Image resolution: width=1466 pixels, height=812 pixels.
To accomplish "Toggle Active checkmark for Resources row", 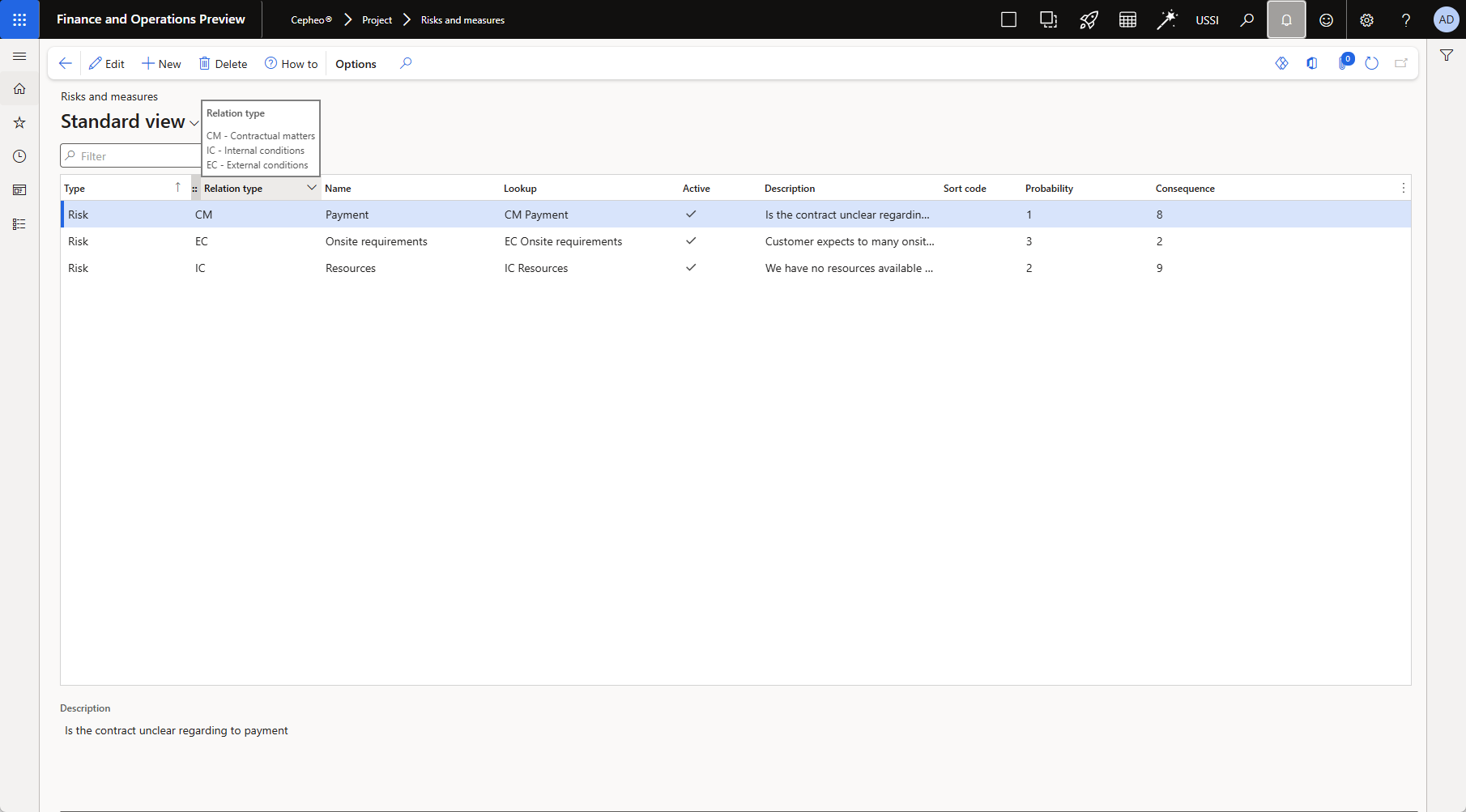I will pyautogui.click(x=691, y=268).
